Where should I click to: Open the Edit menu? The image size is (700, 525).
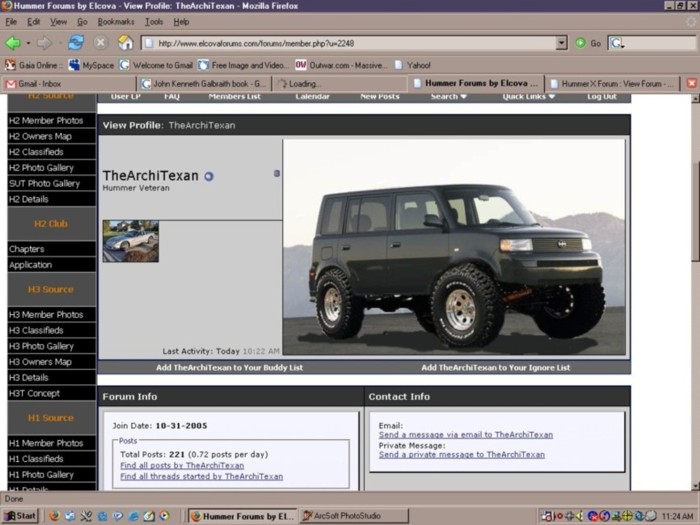click(33, 22)
